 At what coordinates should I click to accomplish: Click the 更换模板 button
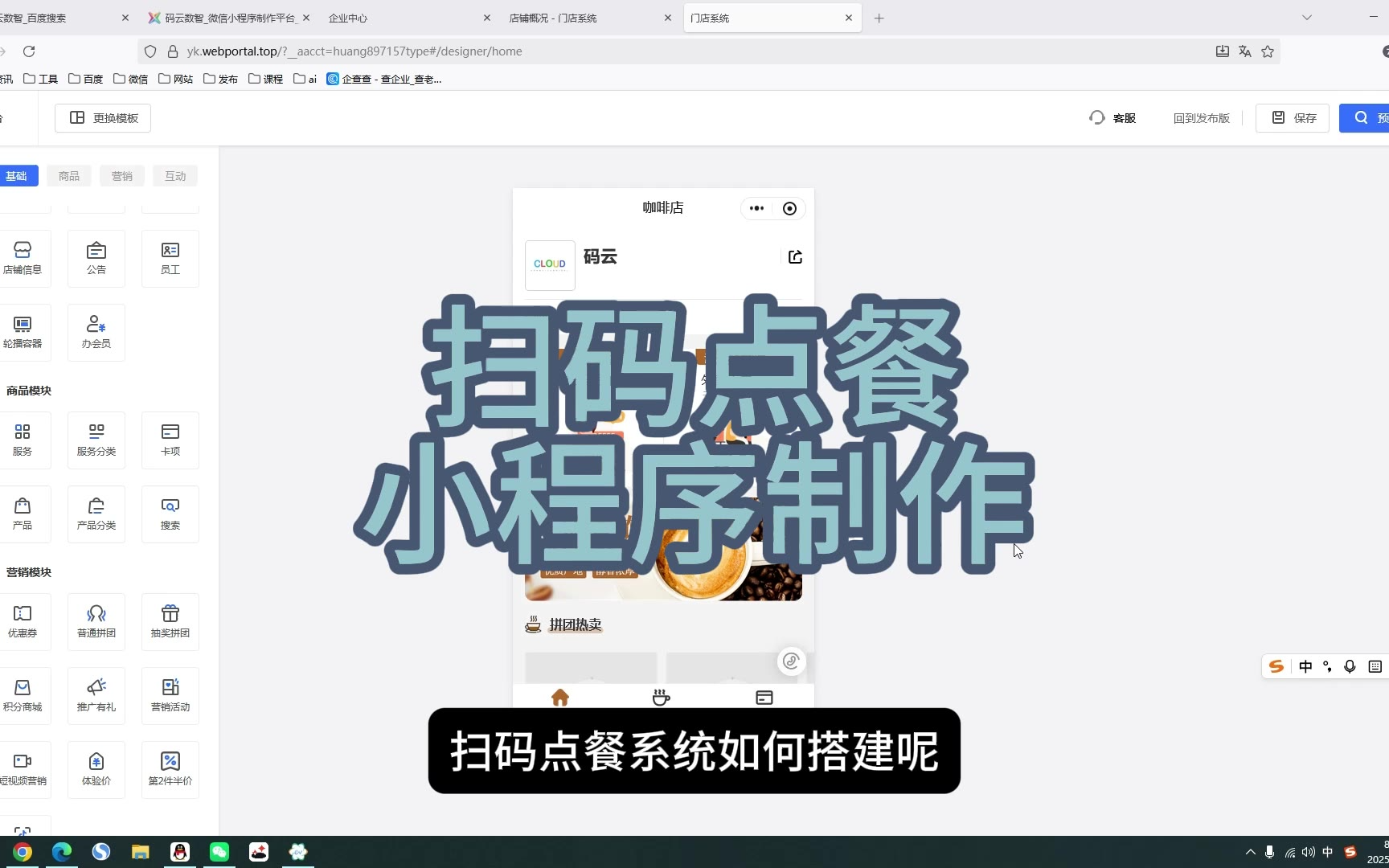tap(103, 118)
